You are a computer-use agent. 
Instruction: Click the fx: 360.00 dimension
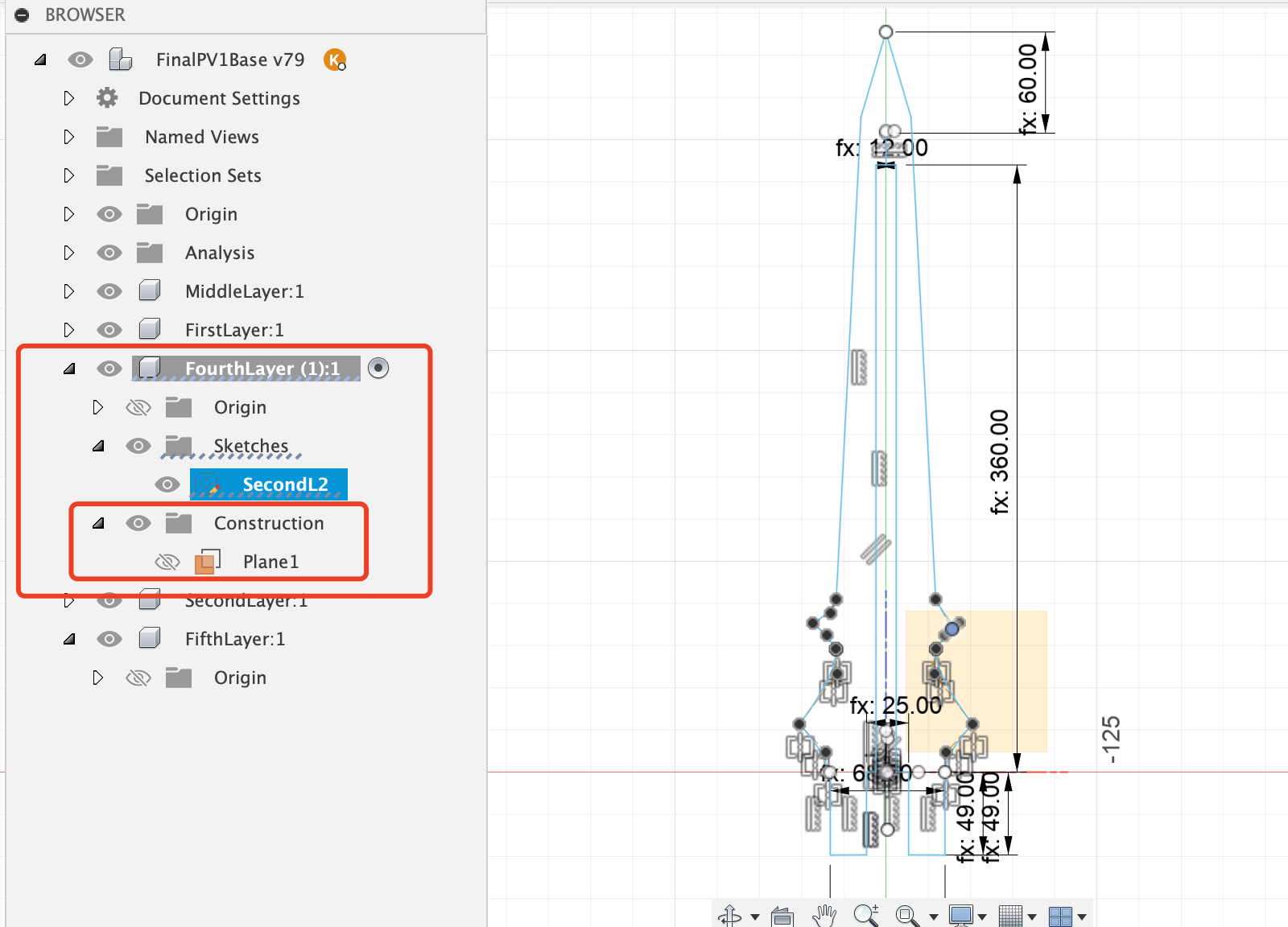click(999, 462)
